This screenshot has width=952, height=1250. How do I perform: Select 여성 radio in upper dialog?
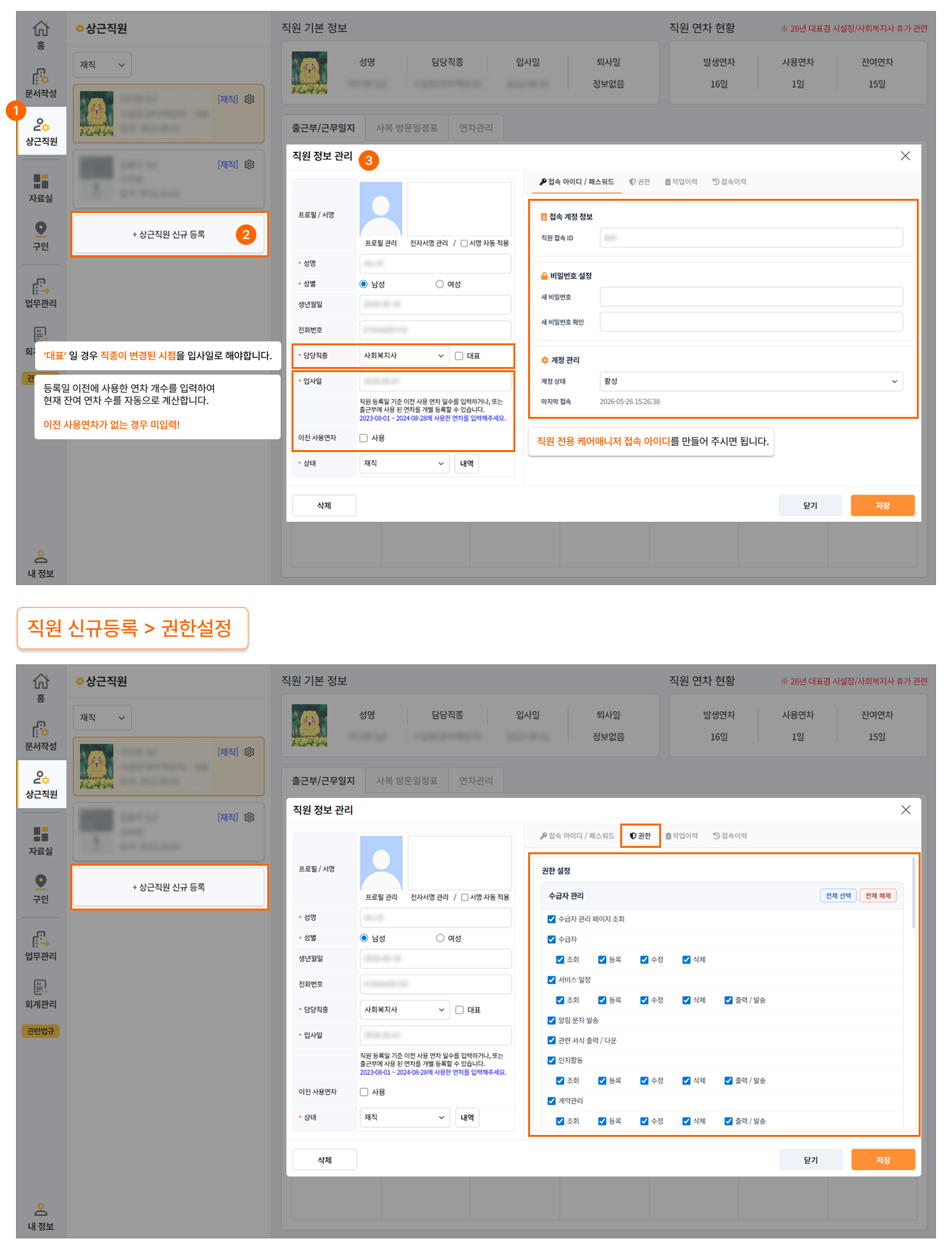click(x=440, y=284)
